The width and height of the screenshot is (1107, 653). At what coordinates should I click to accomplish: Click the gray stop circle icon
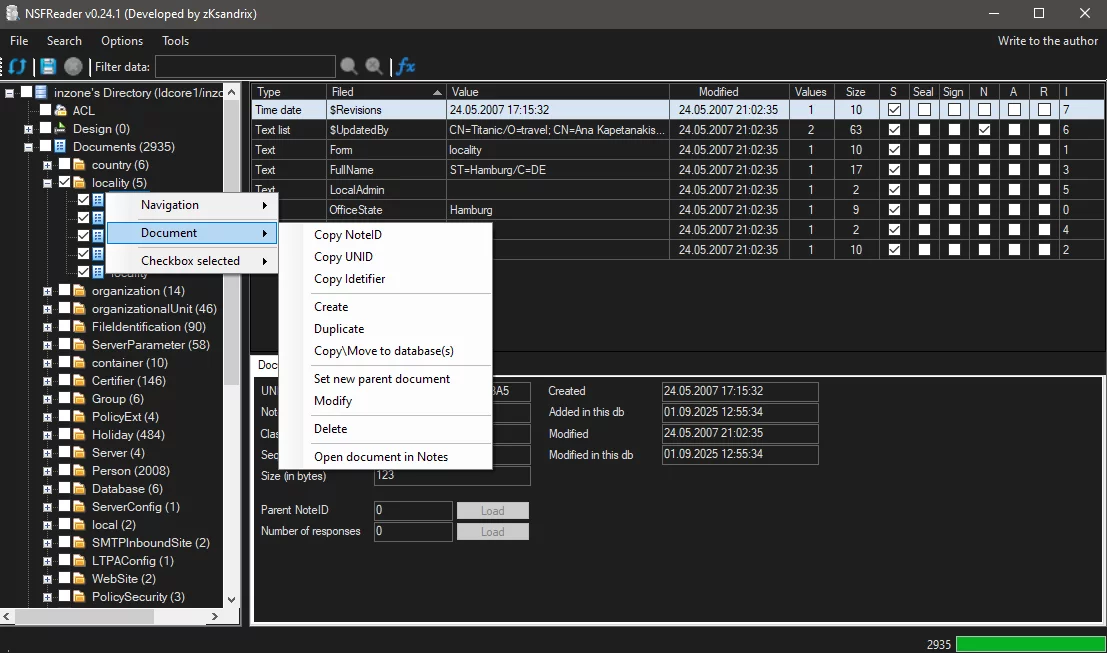coord(73,67)
